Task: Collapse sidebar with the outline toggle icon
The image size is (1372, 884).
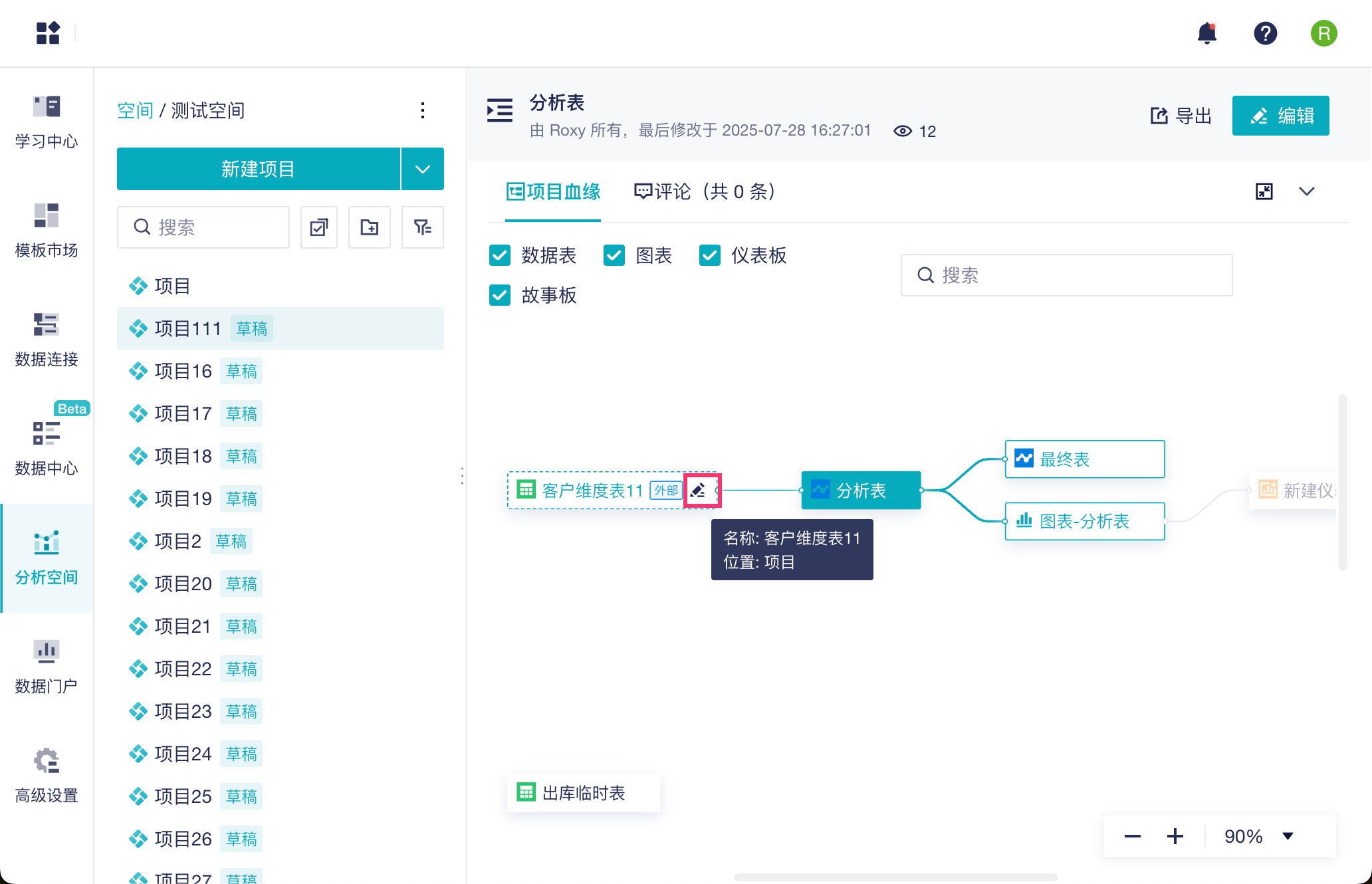Action: pyautogui.click(x=500, y=110)
